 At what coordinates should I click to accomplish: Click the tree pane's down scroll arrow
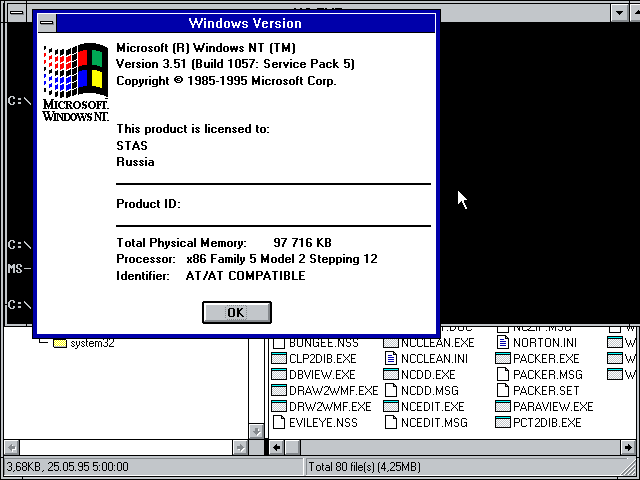click(255, 431)
